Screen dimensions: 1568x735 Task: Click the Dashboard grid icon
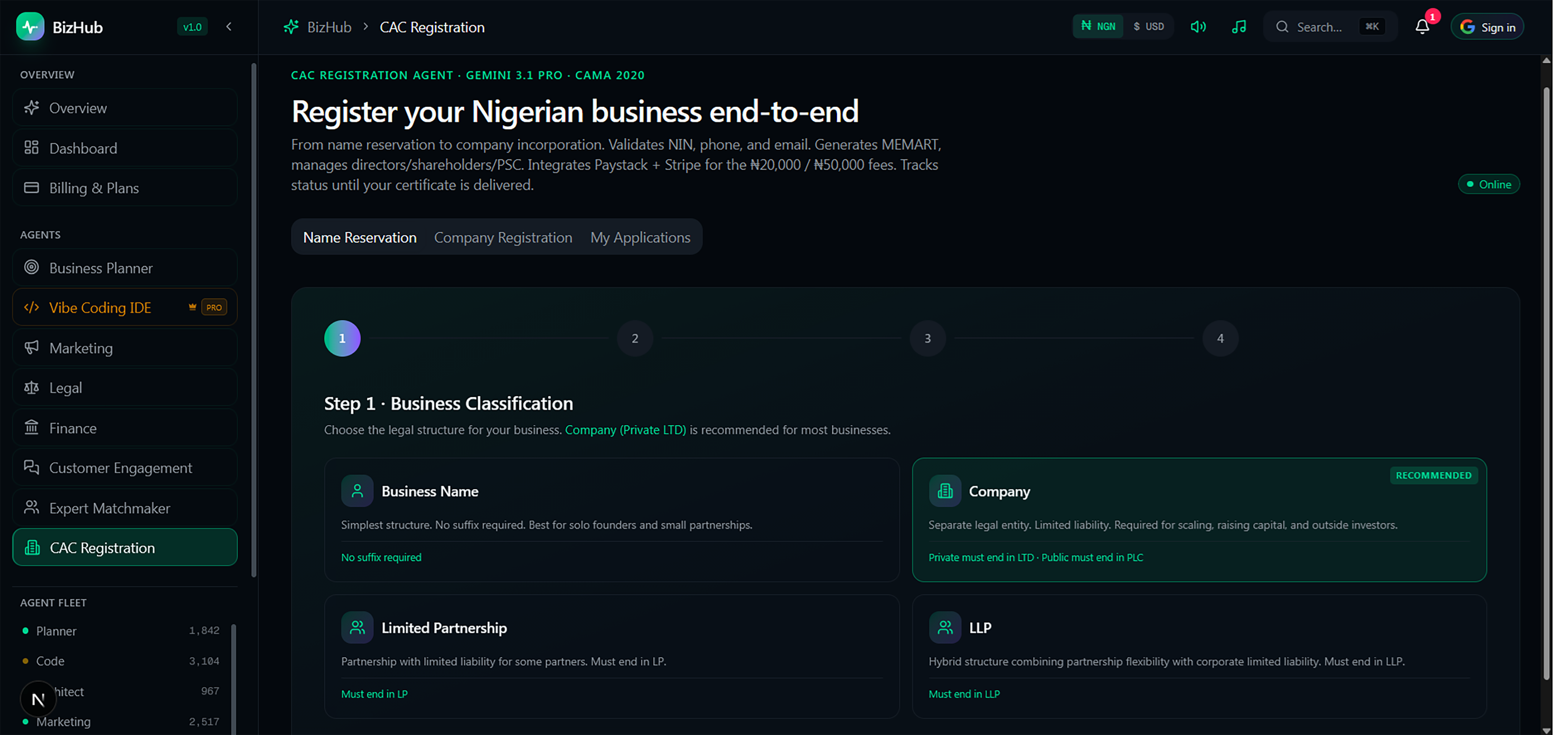click(32, 148)
